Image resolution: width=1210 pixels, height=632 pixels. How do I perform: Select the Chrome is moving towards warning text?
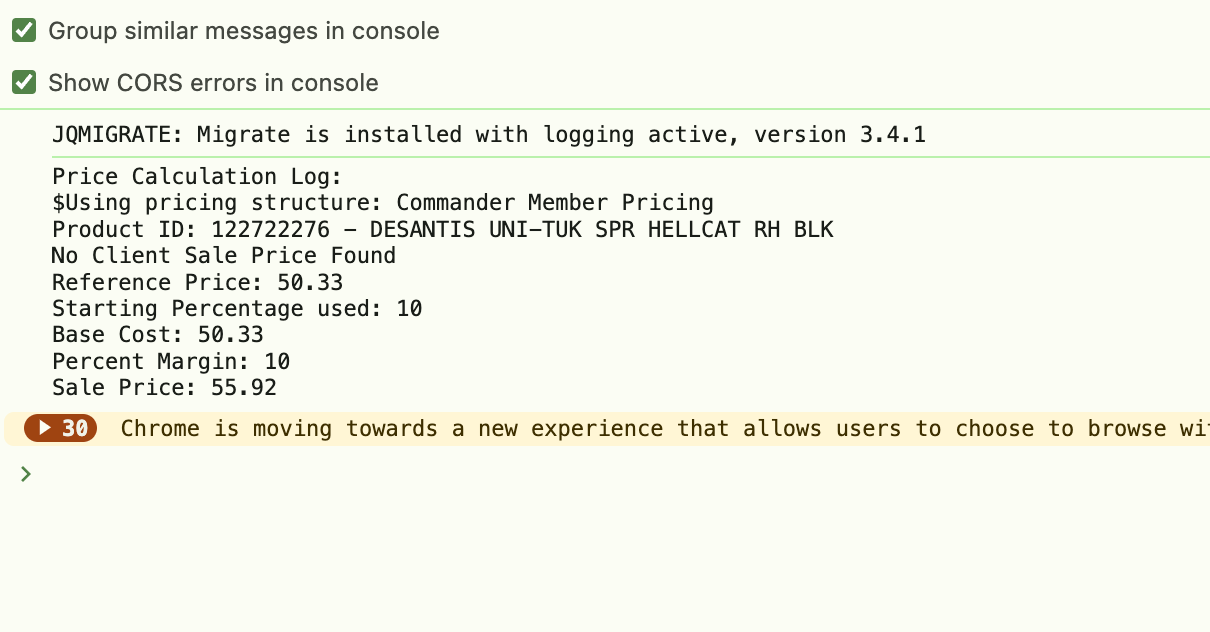click(665, 429)
